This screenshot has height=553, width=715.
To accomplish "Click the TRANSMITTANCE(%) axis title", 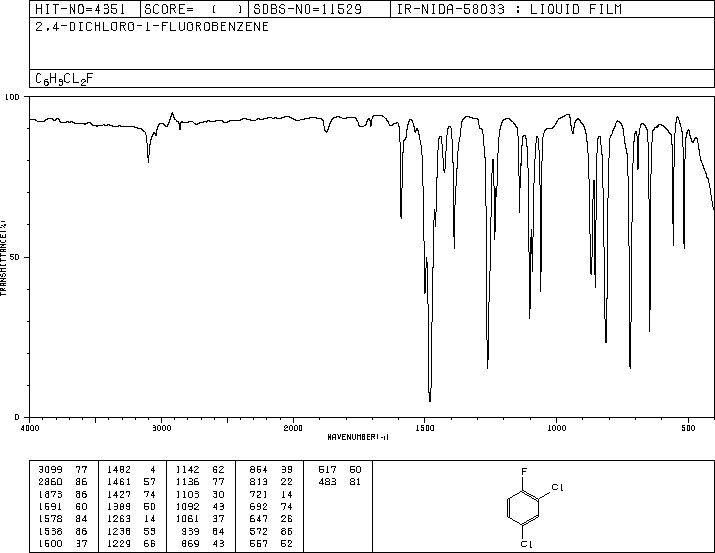I will 3,258.
